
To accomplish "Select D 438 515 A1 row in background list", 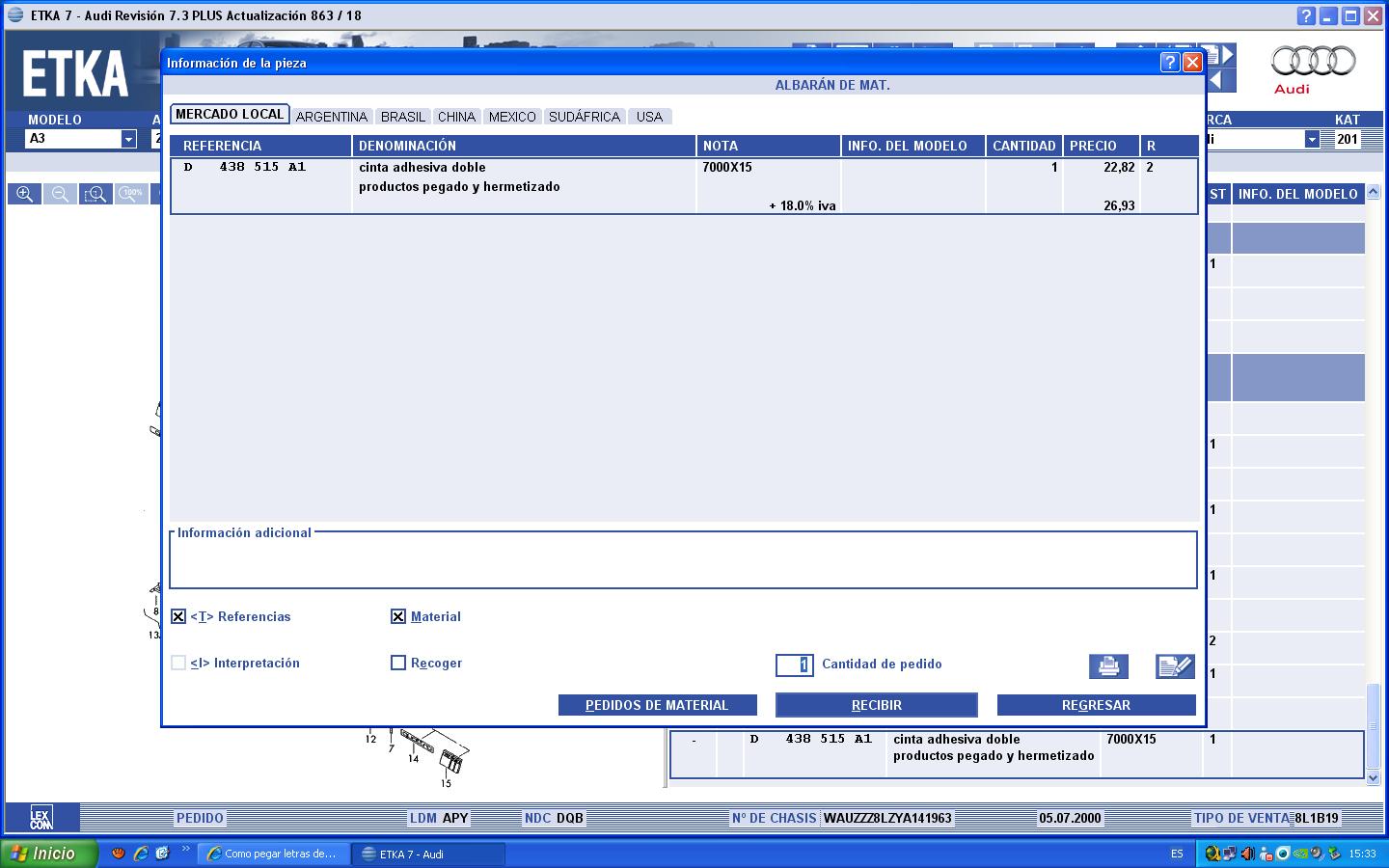I will 1018,753.
